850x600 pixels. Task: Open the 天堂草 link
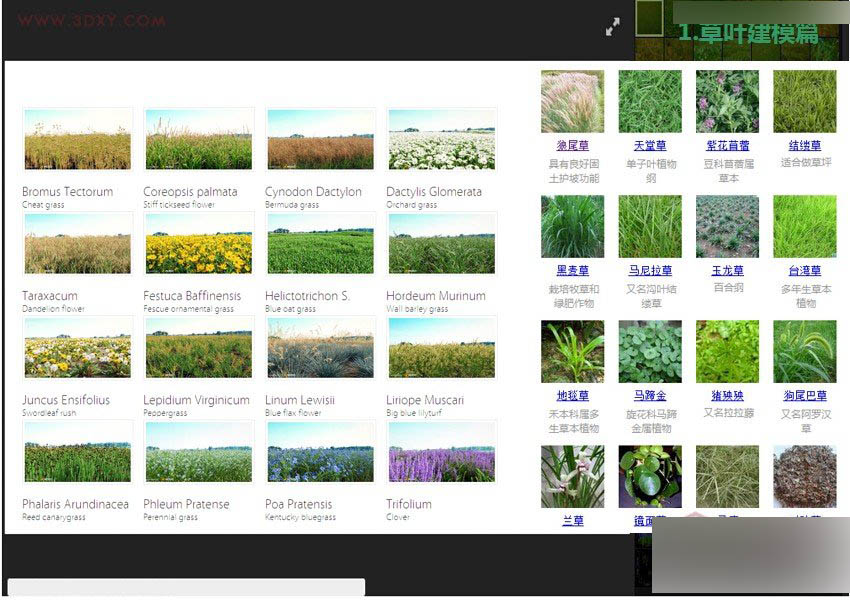[648, 143]
